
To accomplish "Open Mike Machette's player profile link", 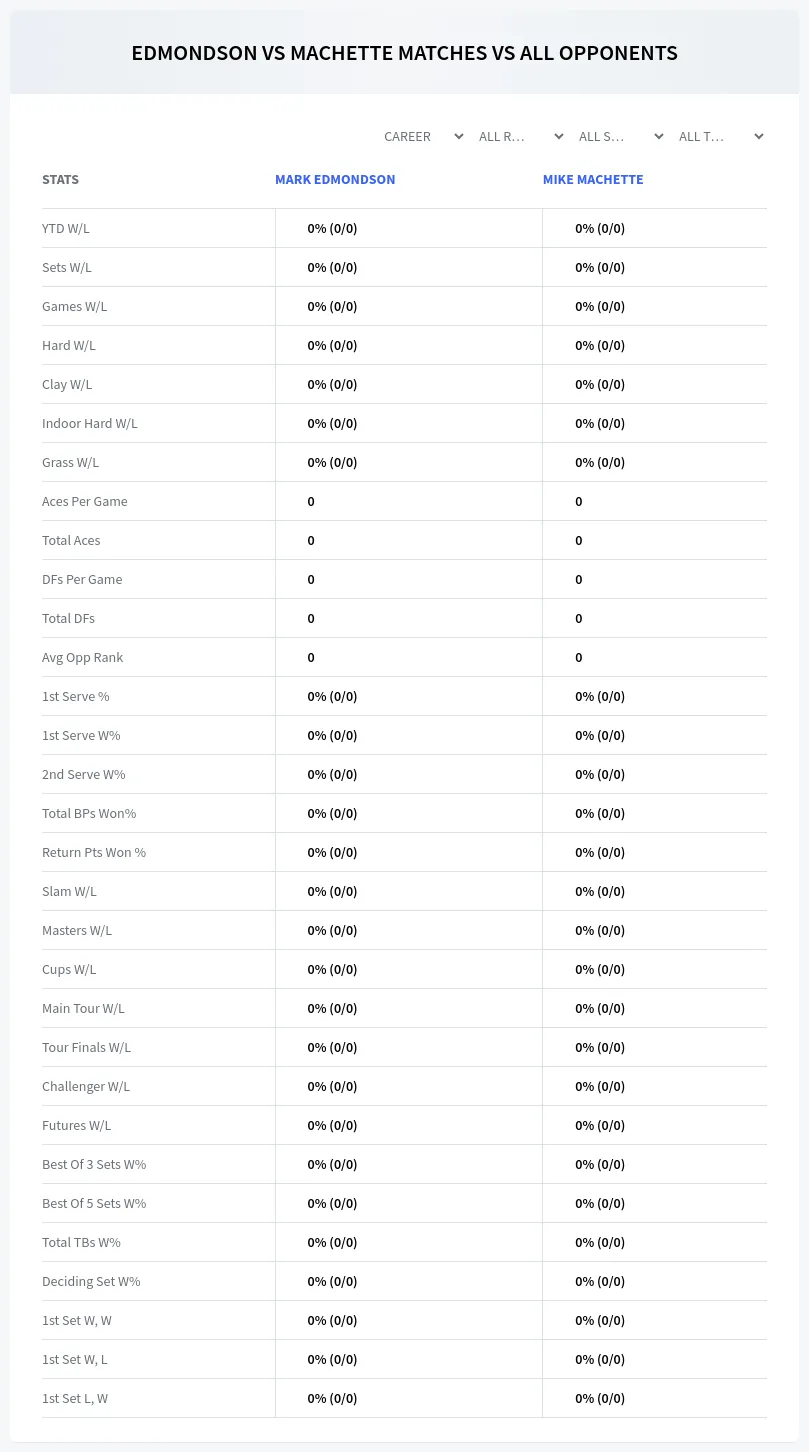I will [x=593, y=180].
